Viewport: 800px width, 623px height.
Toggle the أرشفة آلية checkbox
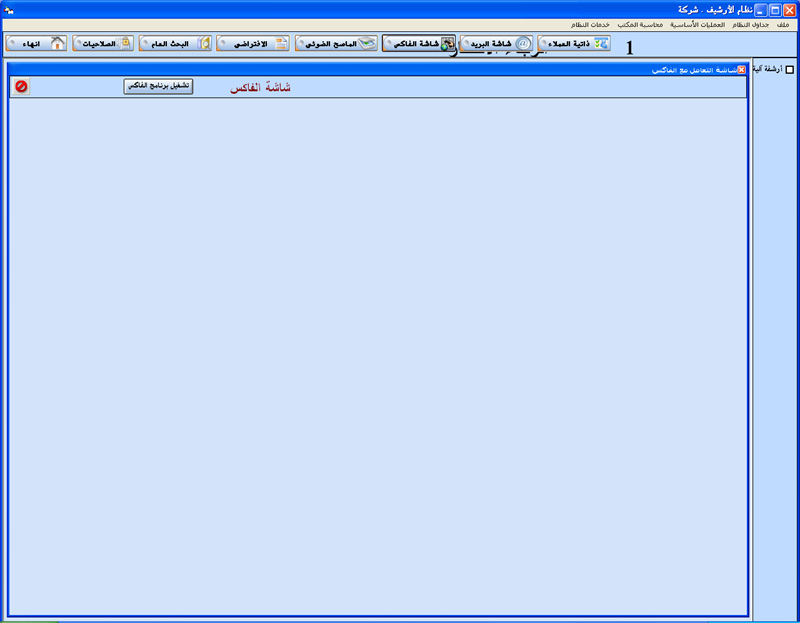(790, 70)
